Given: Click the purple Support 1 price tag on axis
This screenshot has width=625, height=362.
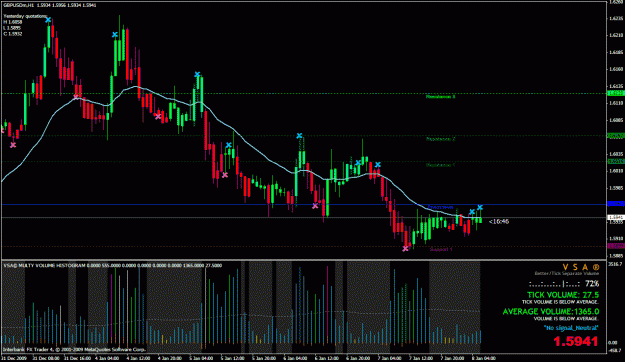Looking at the screenshot, I should [x=616, y=246].
